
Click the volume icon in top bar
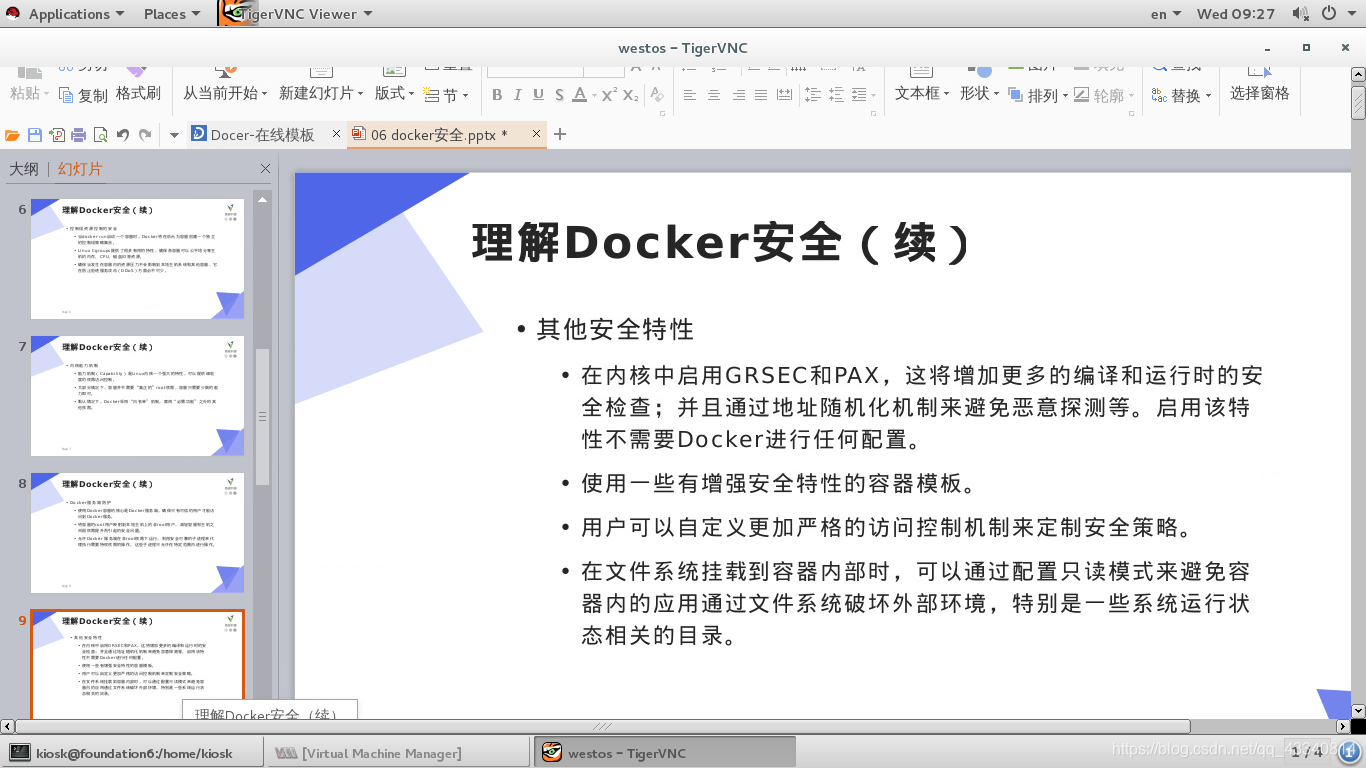pyautogui.click(x=1300, y=14)
